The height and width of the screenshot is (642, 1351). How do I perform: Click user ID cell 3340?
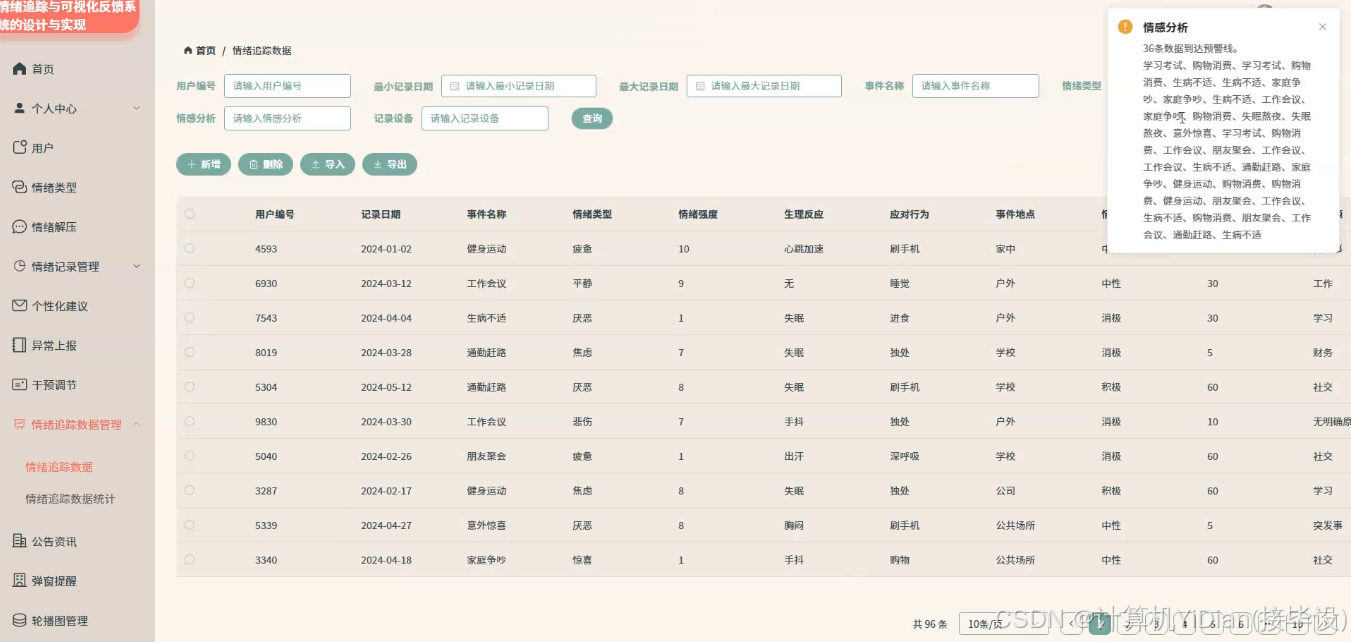coord(266,560)
